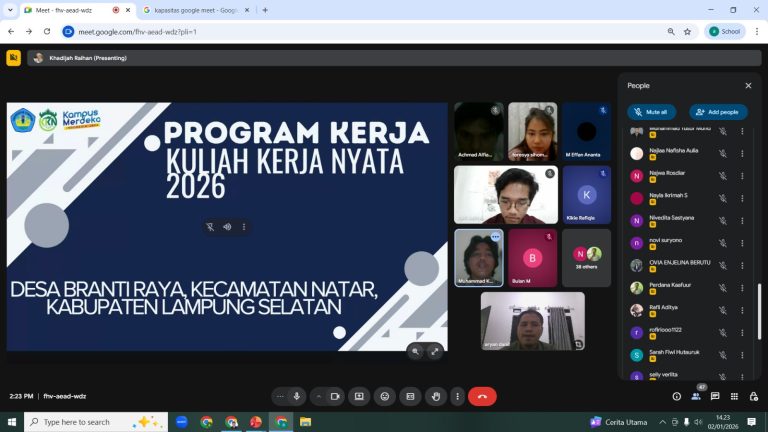Select the Kikie Rafiqie participant tile
Viewport: 768px width, 432px height.
(x=586, y=195)
